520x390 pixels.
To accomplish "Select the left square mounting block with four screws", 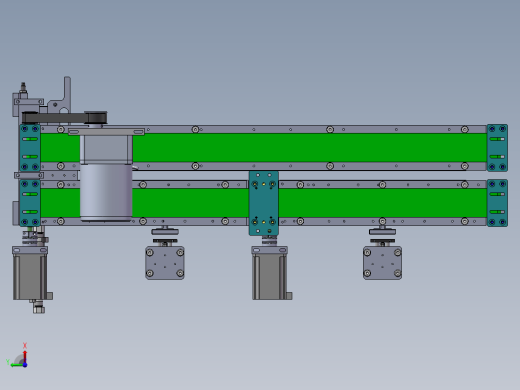I will (x=165, y=263).
